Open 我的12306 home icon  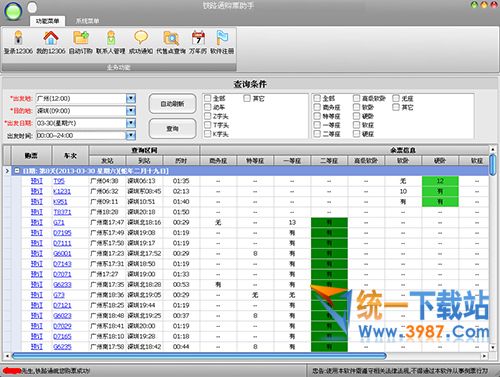51,42
